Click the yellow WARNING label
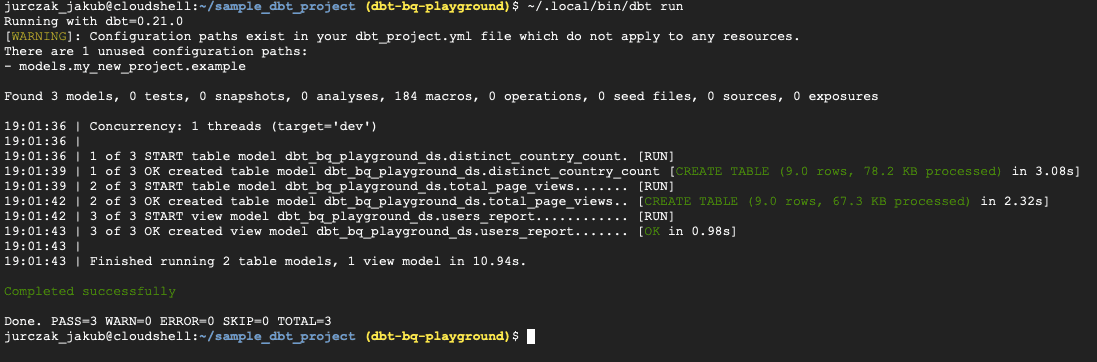This screenshot has width=1097, height=362. (x=37, y=36)
